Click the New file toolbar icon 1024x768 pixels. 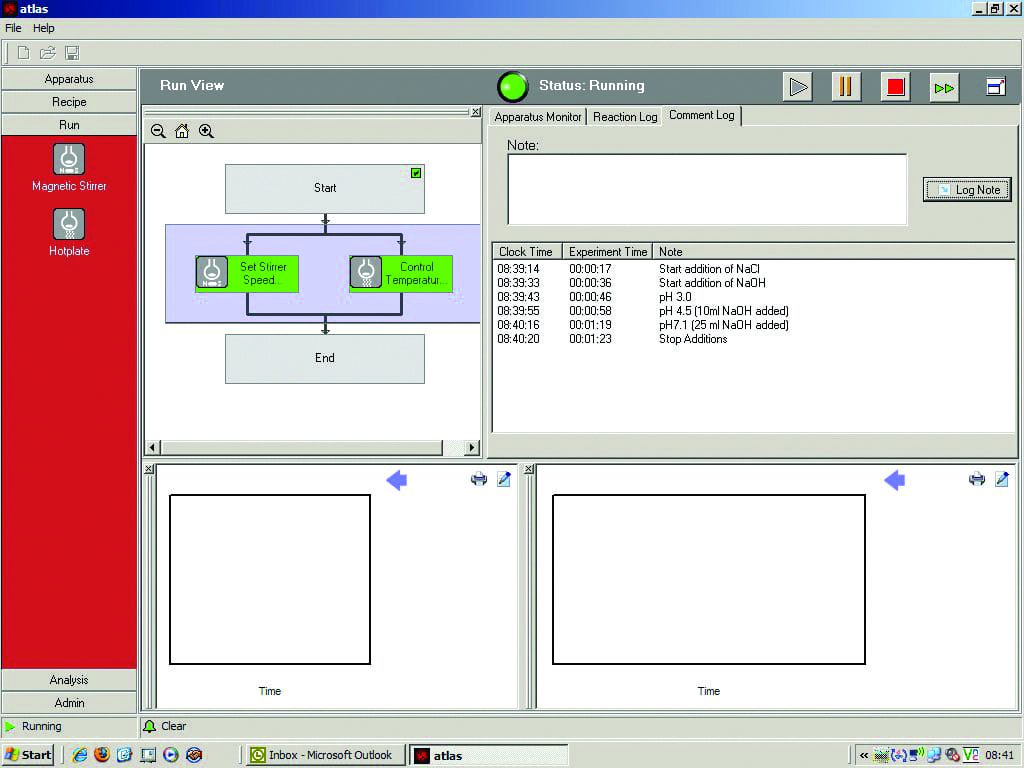(24, 53)
